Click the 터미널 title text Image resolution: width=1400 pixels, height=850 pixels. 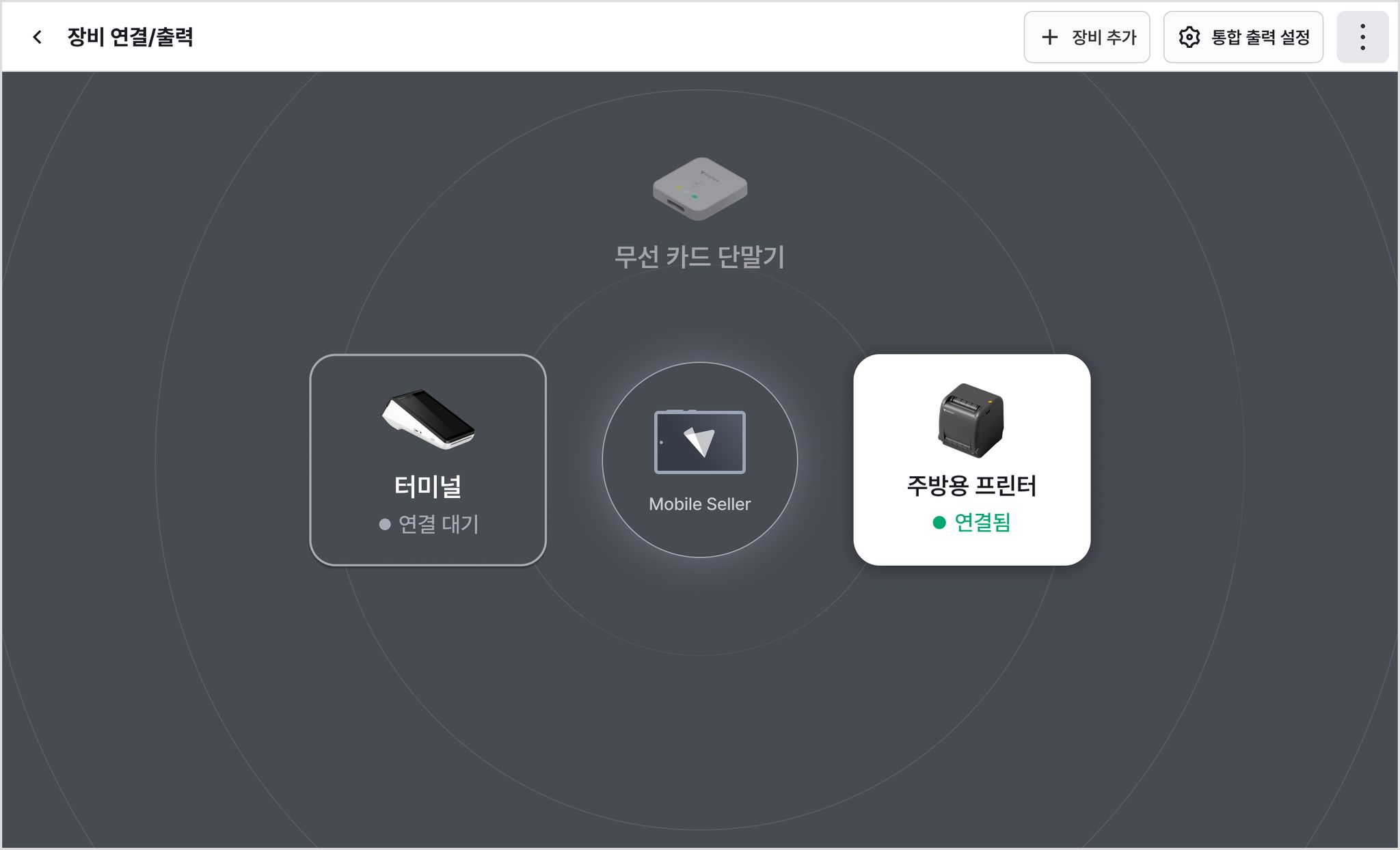tap(428, 486)
